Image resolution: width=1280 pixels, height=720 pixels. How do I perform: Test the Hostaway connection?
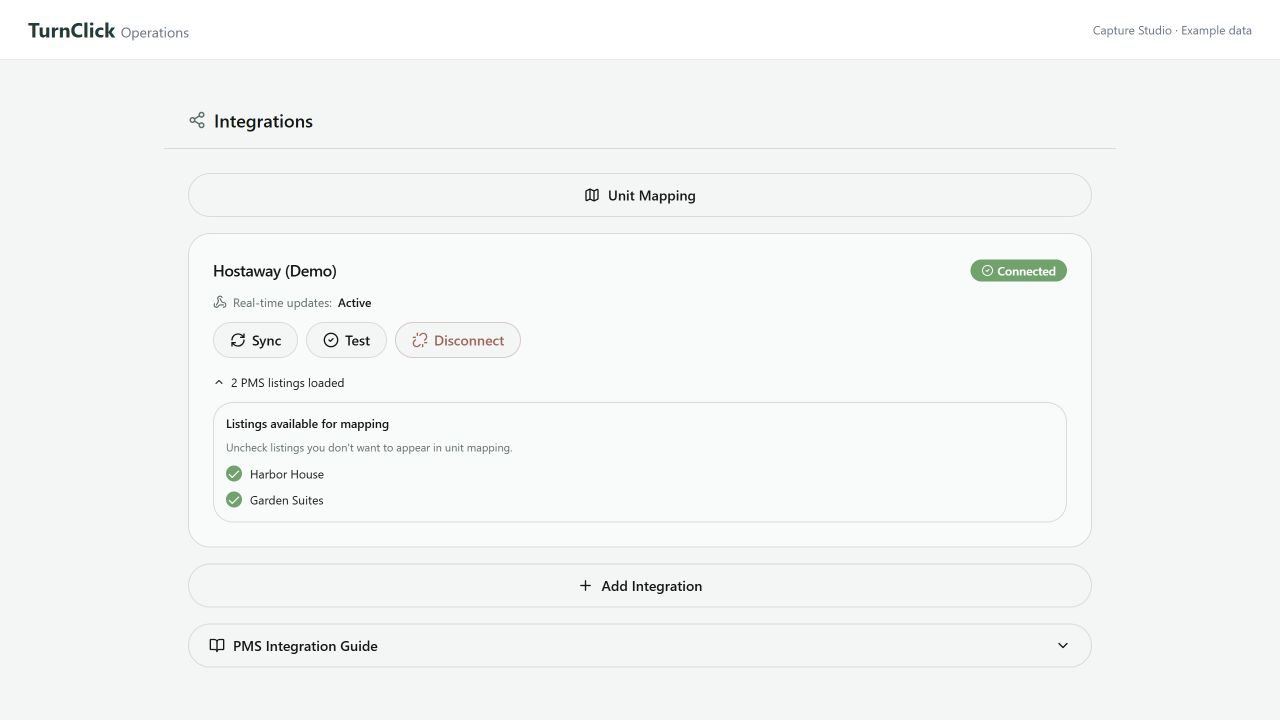(346, 340)
